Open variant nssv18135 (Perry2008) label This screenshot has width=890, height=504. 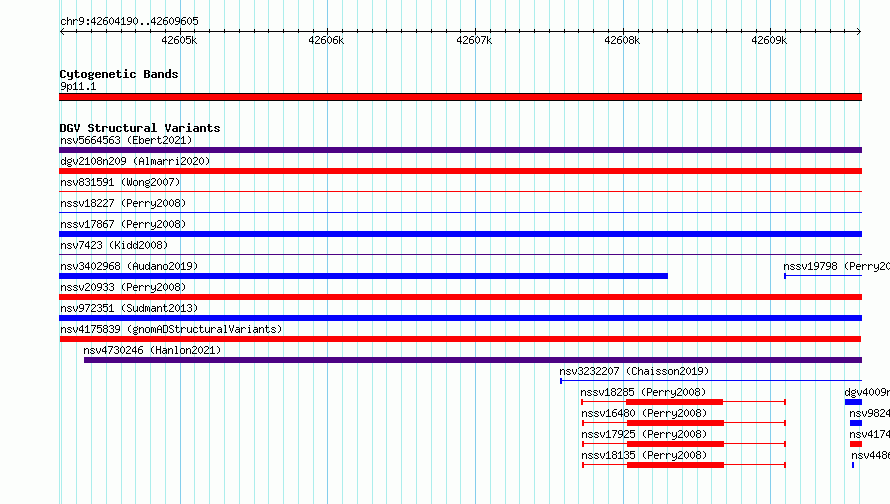click(644, 455)
